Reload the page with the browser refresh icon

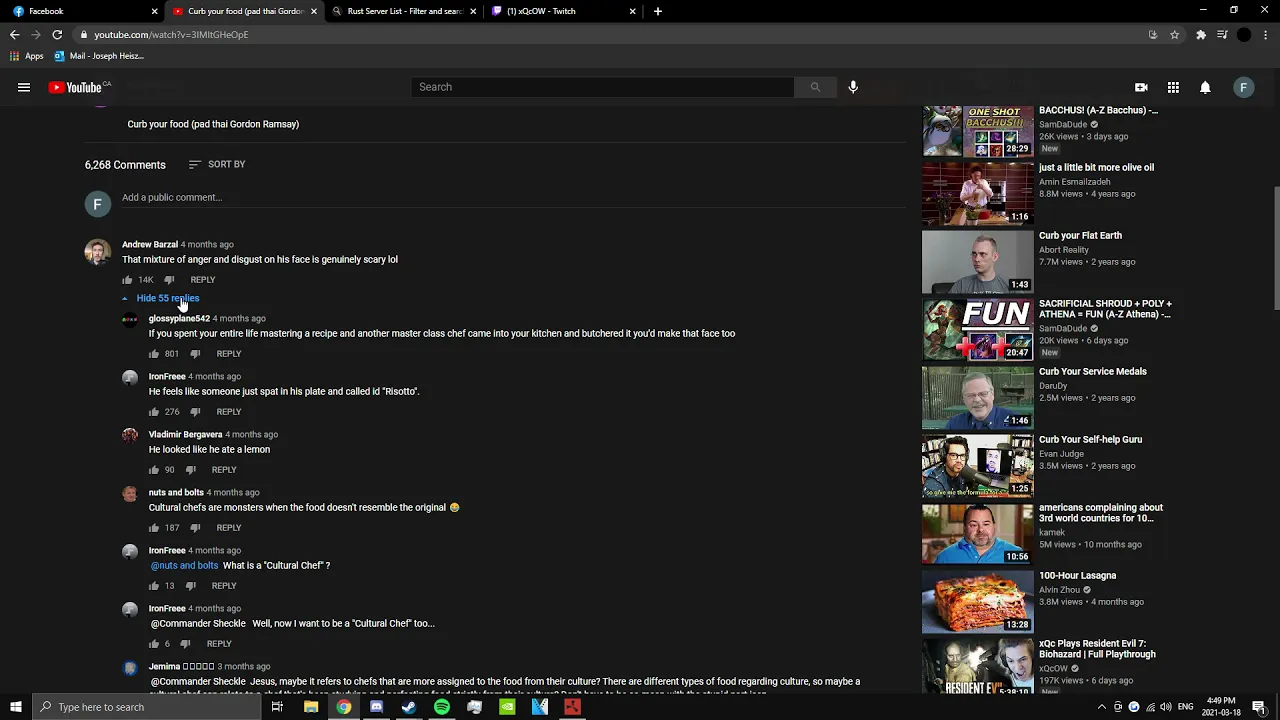pos(57,34)
